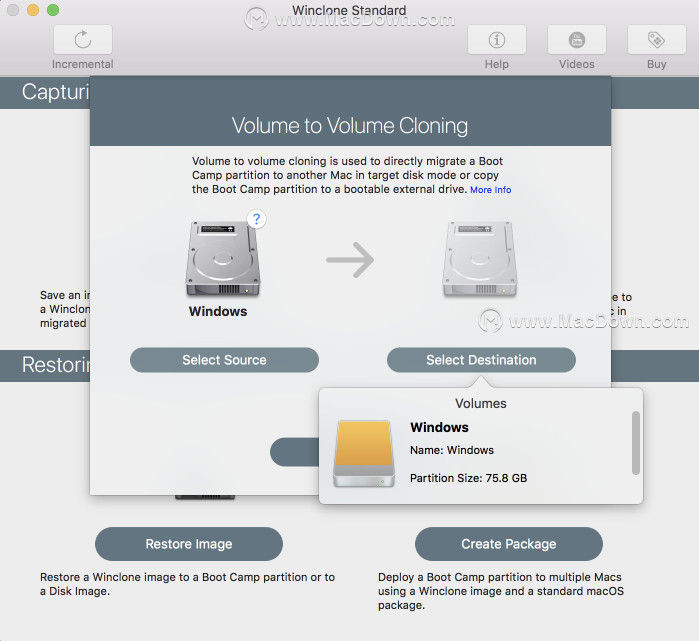The image size is (699, 641).
Task: Click the green zoom window button
Action: tap(53, 10)
